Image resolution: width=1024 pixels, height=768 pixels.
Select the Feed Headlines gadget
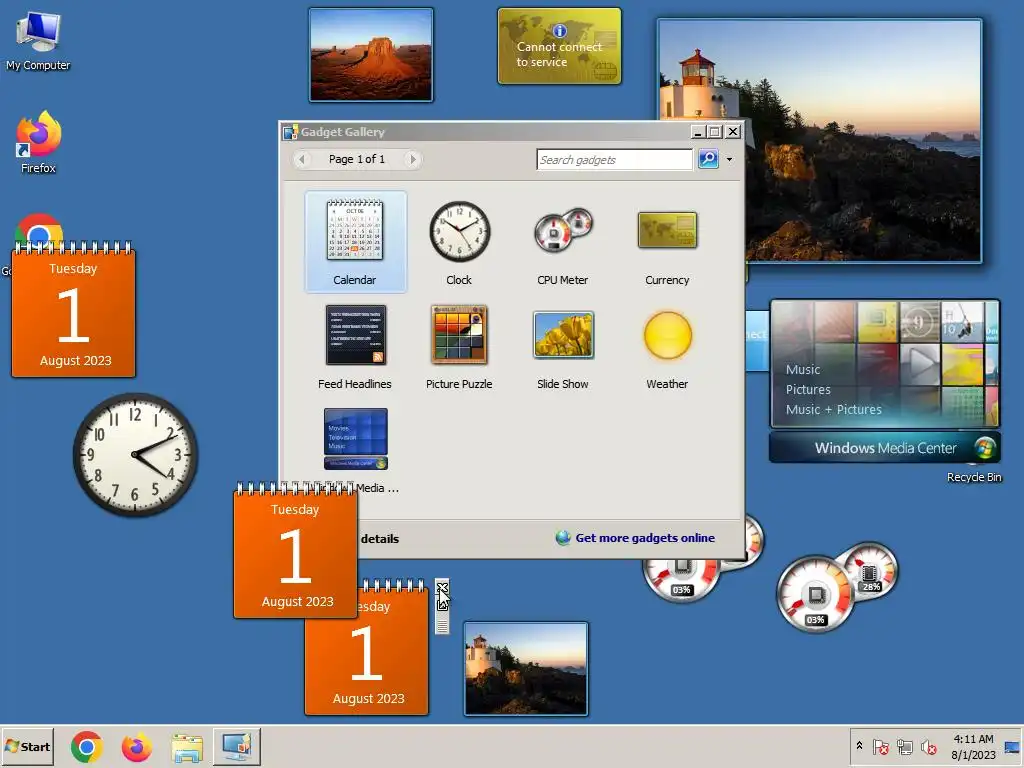(x=355, y=346)
